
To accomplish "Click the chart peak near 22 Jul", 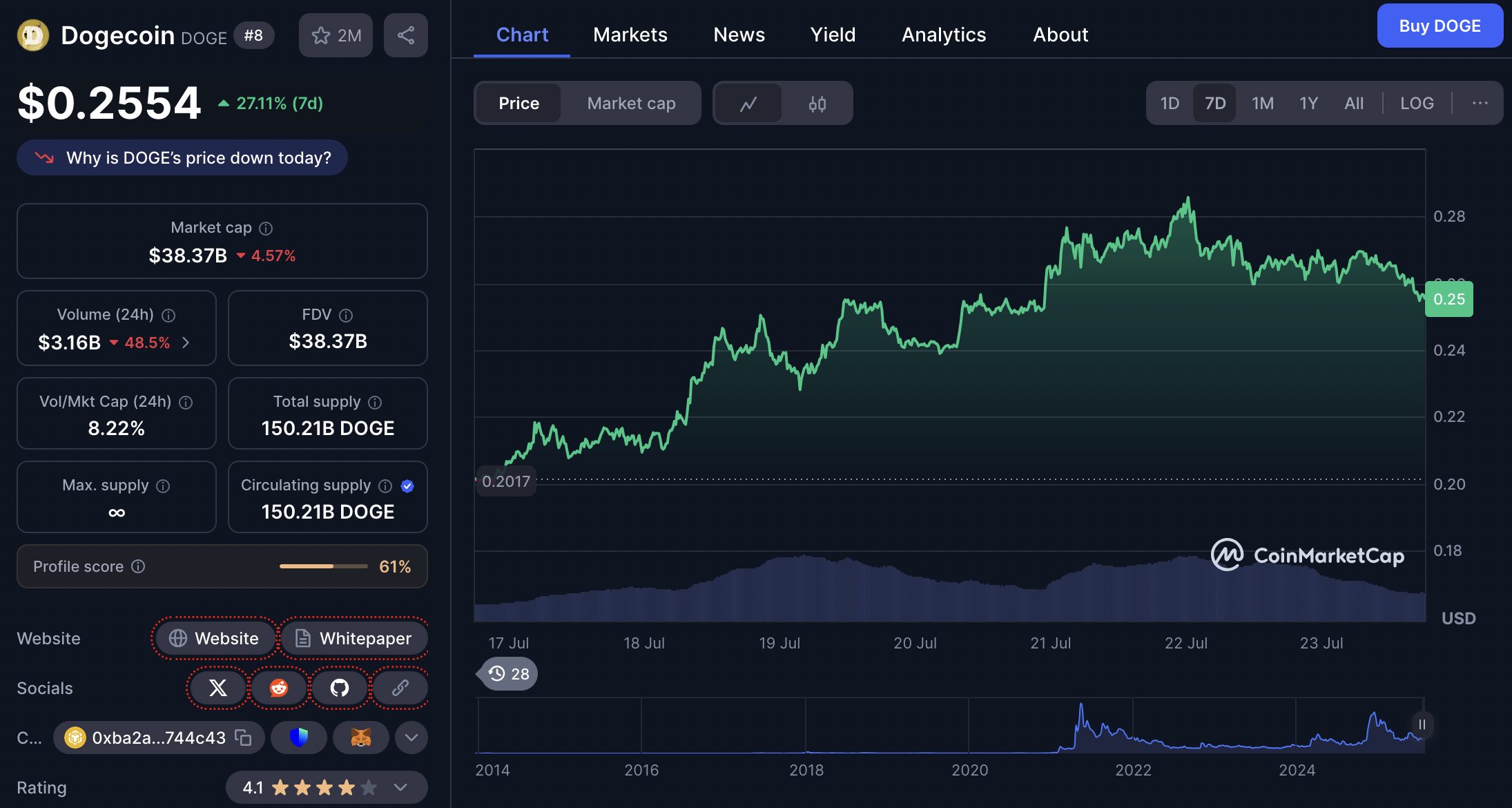I will (x=1188, y=199).
